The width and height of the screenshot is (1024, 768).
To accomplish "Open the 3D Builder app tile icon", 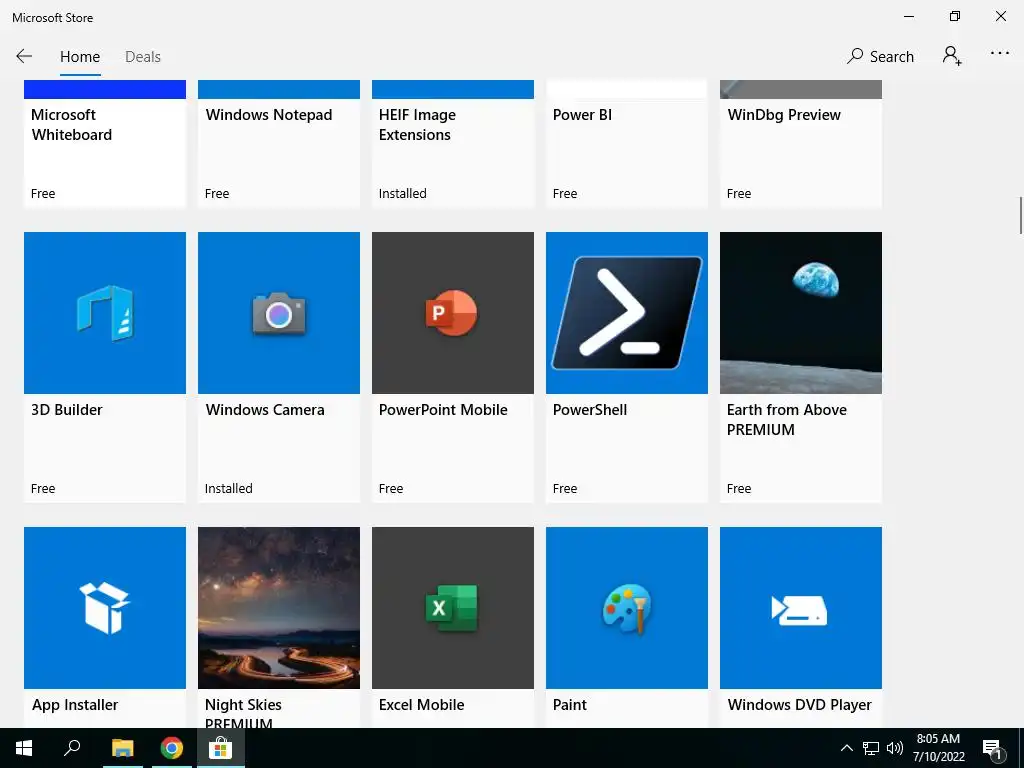I will 104,313.
